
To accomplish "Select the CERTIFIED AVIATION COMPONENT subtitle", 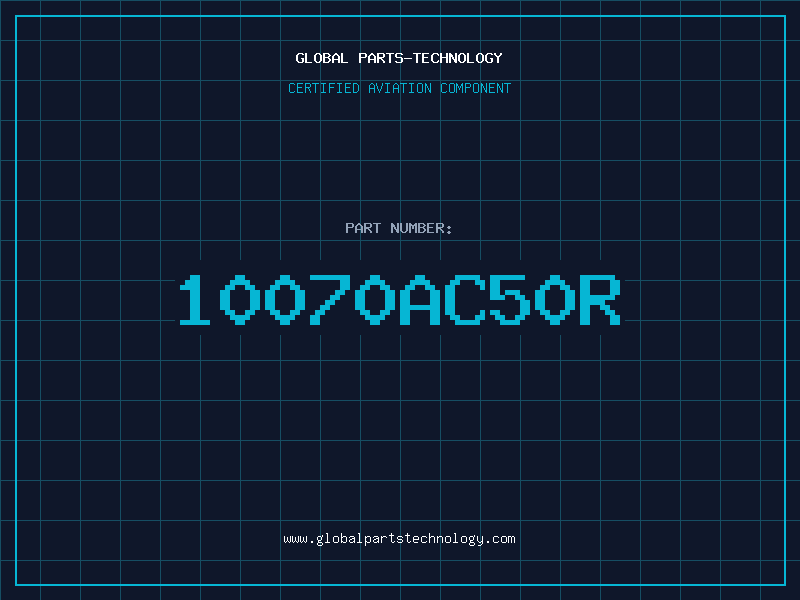I will pos(399,88).
